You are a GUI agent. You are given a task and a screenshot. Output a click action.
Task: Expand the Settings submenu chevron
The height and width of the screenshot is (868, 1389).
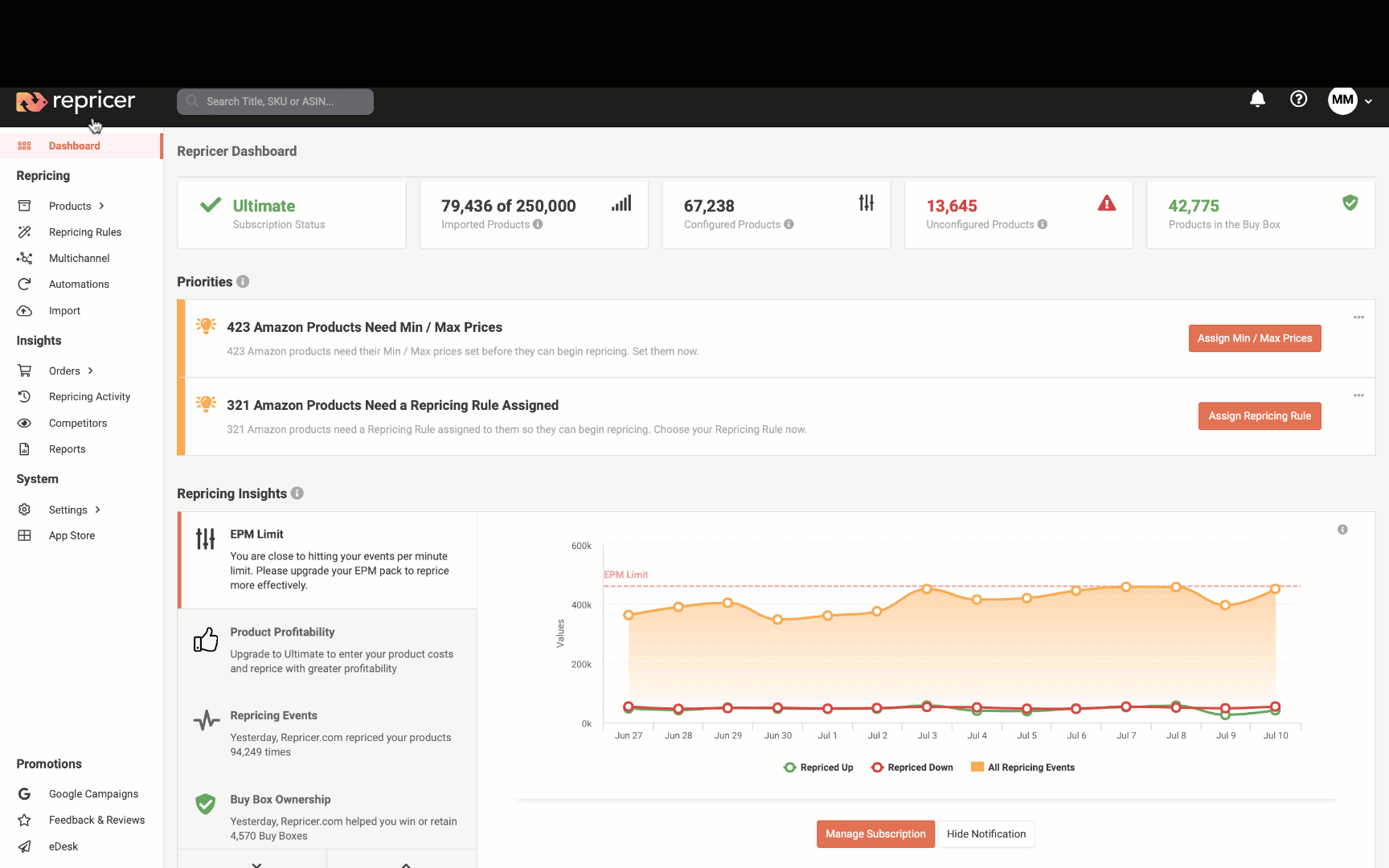point(98,510)
